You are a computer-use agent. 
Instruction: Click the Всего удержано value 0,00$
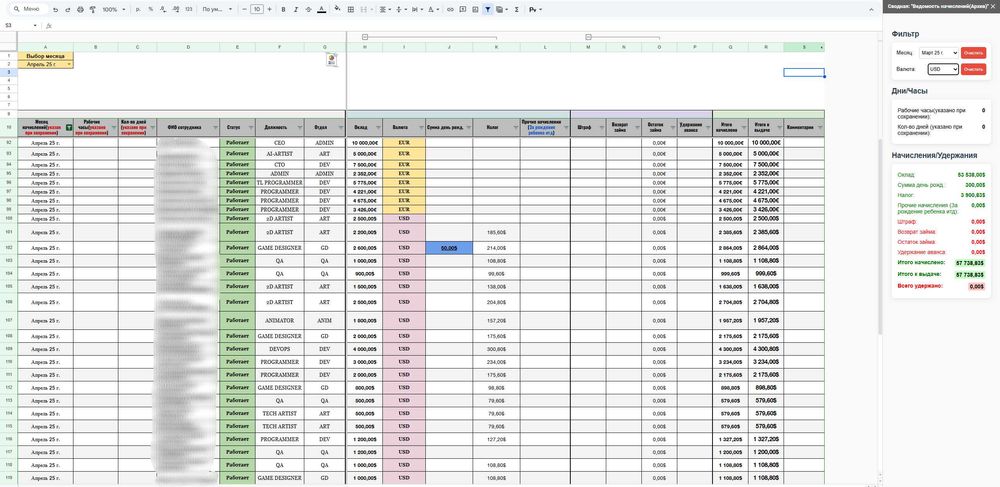pyautogui.click(x=976, y=287)
